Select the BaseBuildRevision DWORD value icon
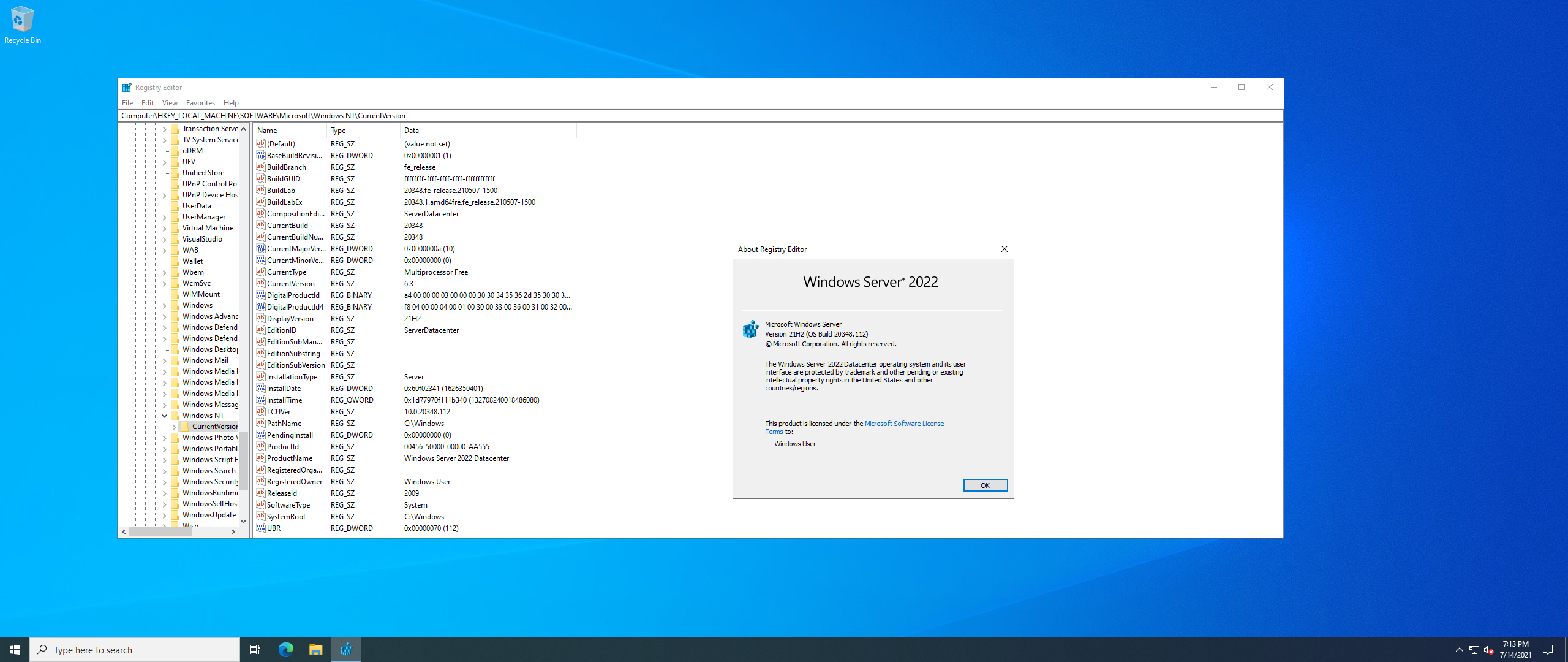This screenshot has width=1568, height=662. (261, 155)
